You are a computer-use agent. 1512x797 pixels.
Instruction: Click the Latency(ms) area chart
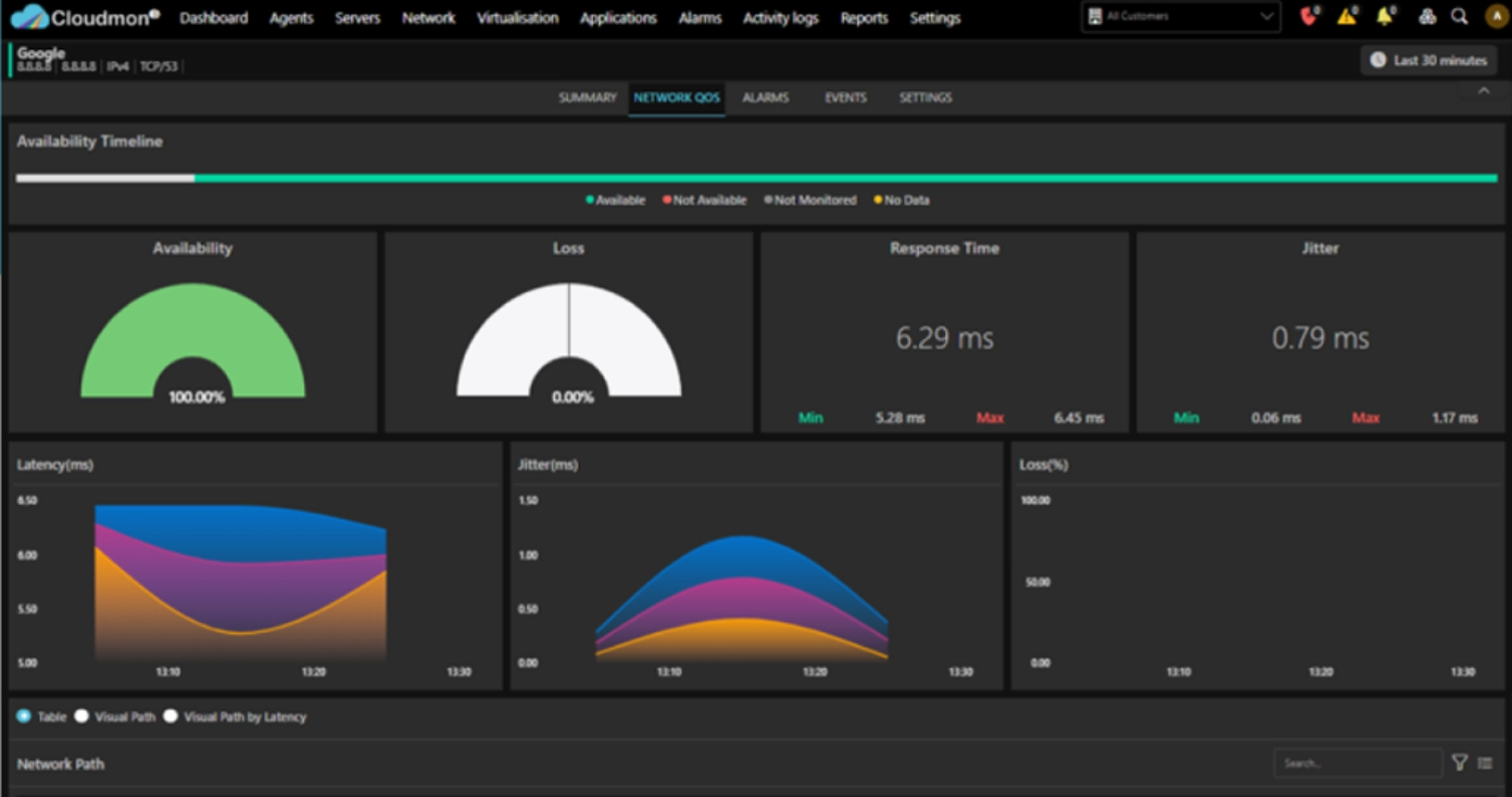click(241, 582)
